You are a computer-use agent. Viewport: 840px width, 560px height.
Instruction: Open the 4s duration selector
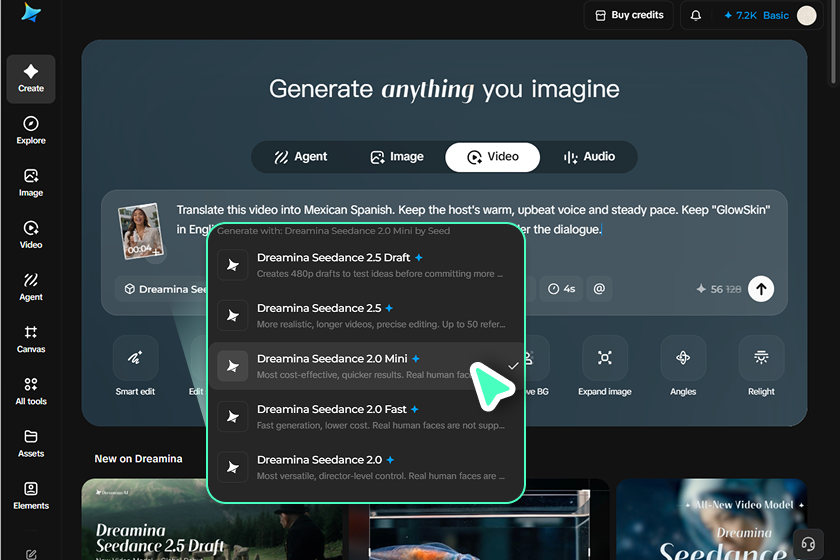[x=561, y=289]
